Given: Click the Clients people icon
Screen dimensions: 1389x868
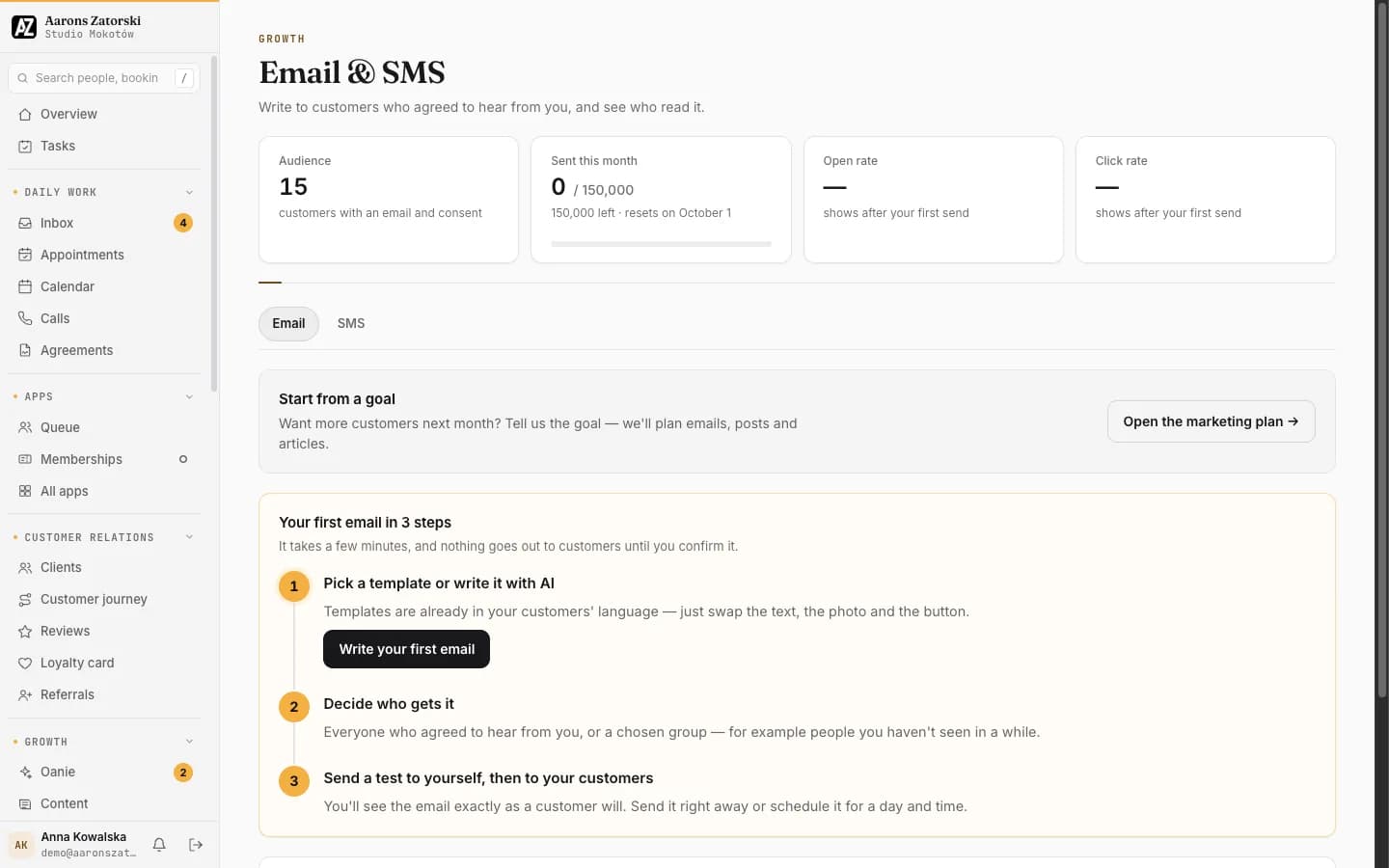Looking at the screenshot, I should click(25, 567).
